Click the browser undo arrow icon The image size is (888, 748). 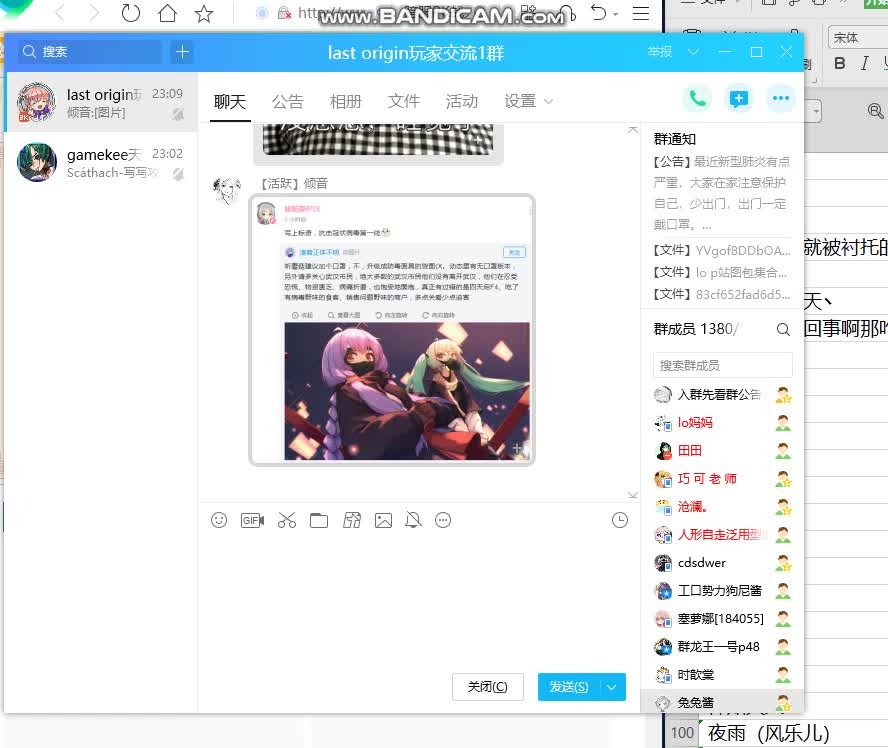coord(598,12)
